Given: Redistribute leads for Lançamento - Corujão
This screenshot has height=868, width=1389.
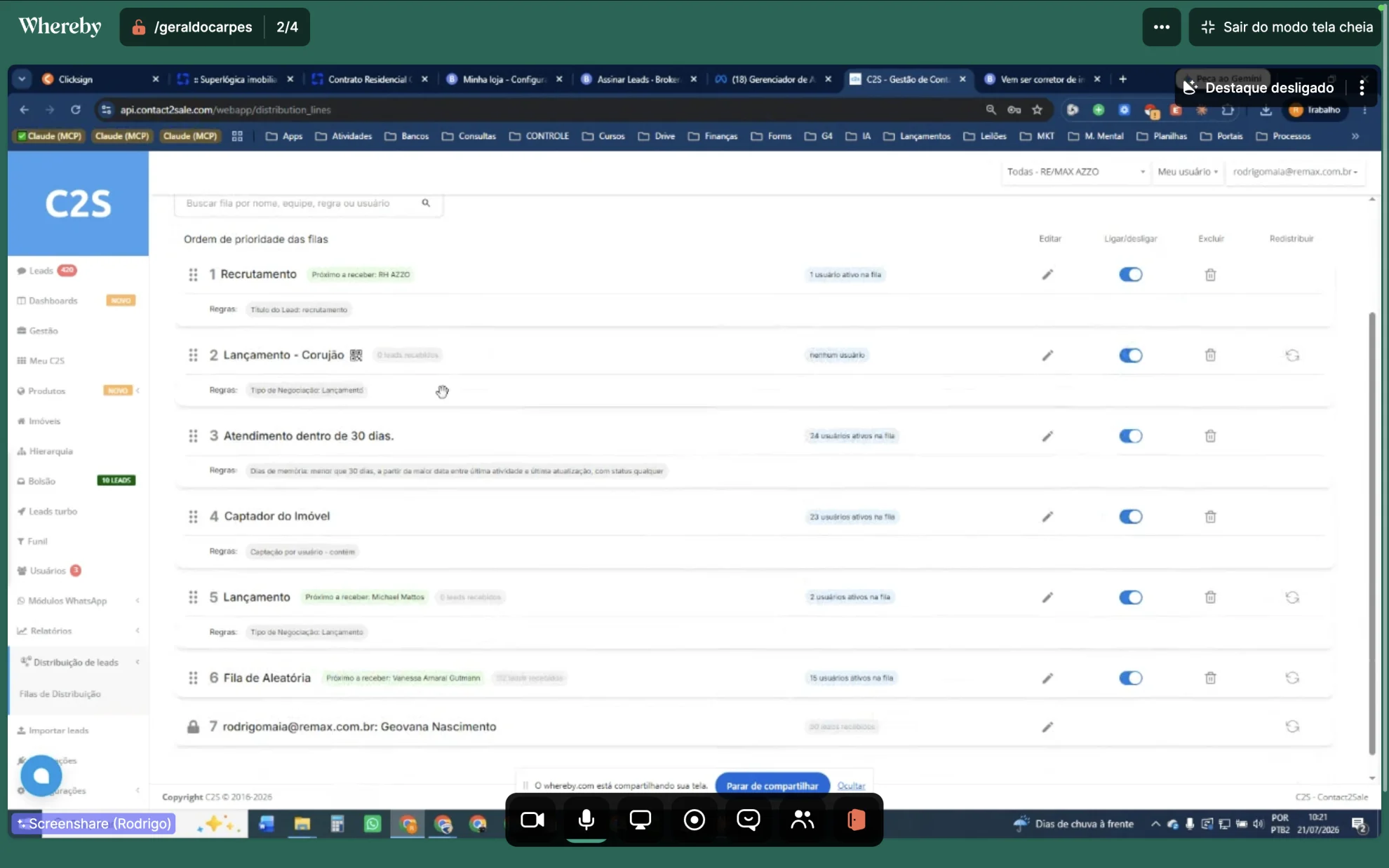Looking at the screenshot, I should pos(1292,355).
